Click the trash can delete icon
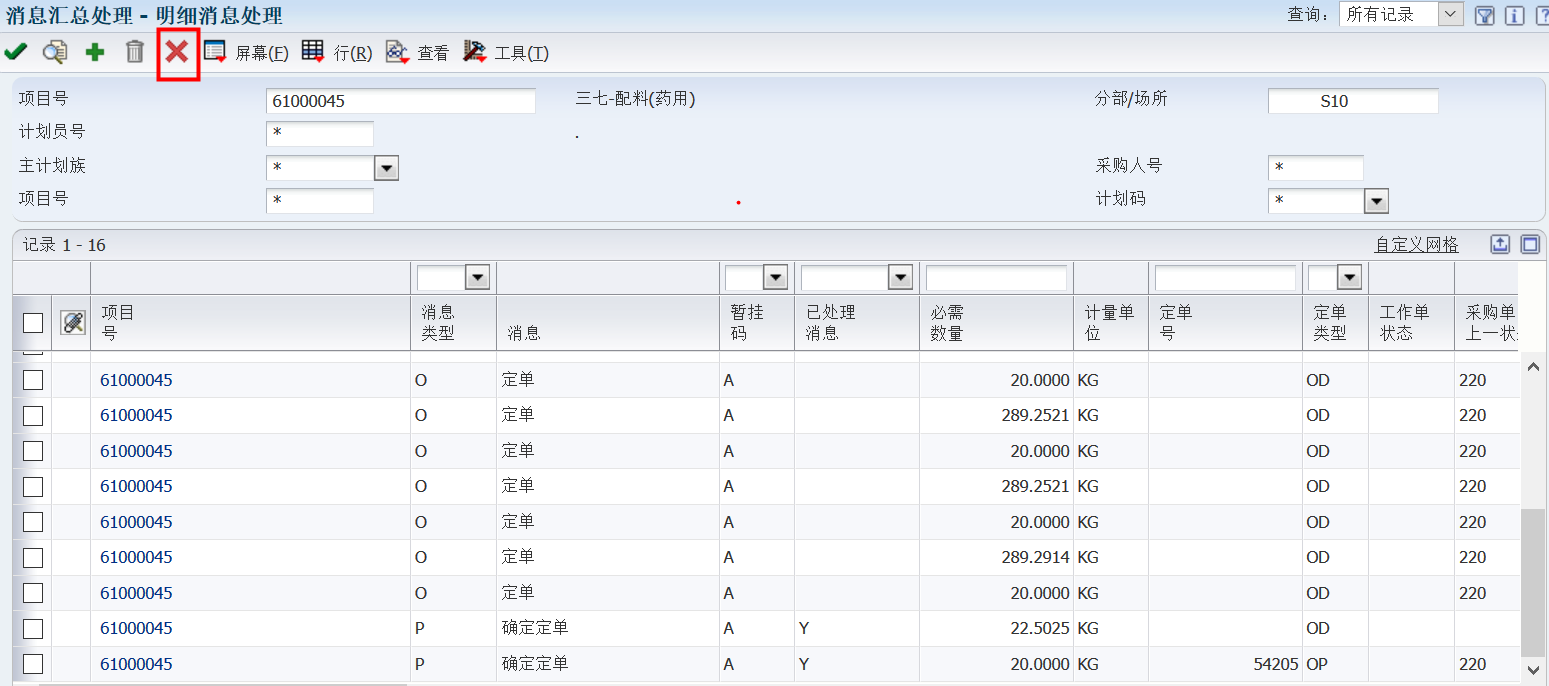The height and width of the screenshot is (686, 1549). pos(135,52)
